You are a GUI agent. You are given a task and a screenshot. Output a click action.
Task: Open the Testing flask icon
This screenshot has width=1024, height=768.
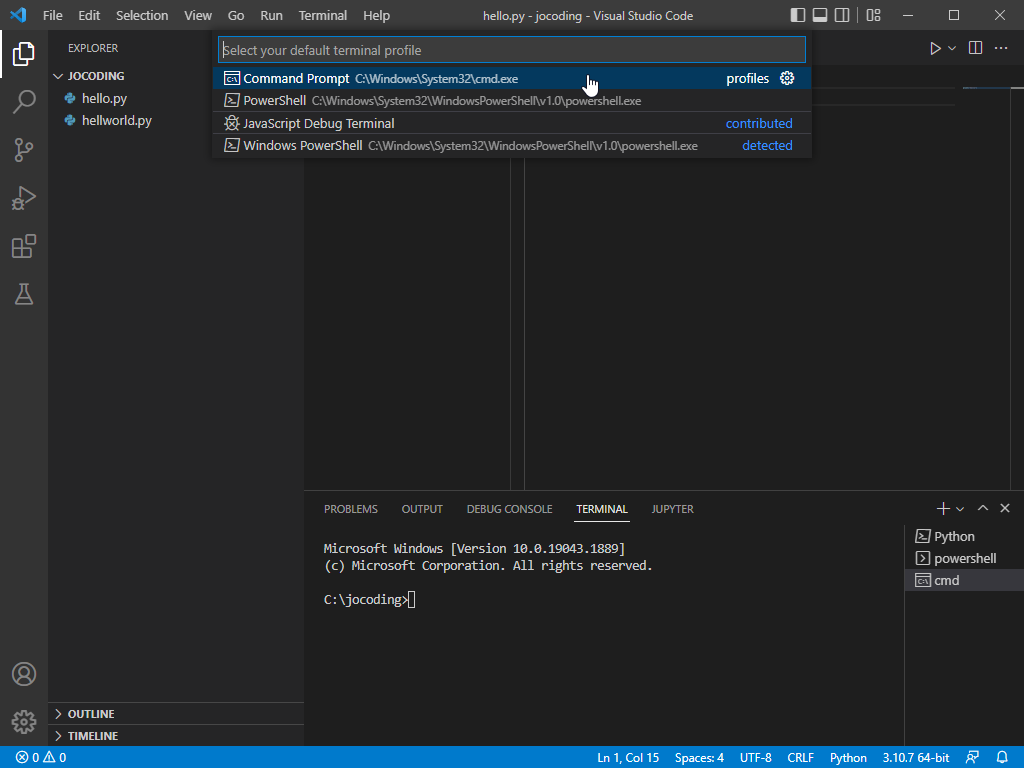click(x=24, y=294)
